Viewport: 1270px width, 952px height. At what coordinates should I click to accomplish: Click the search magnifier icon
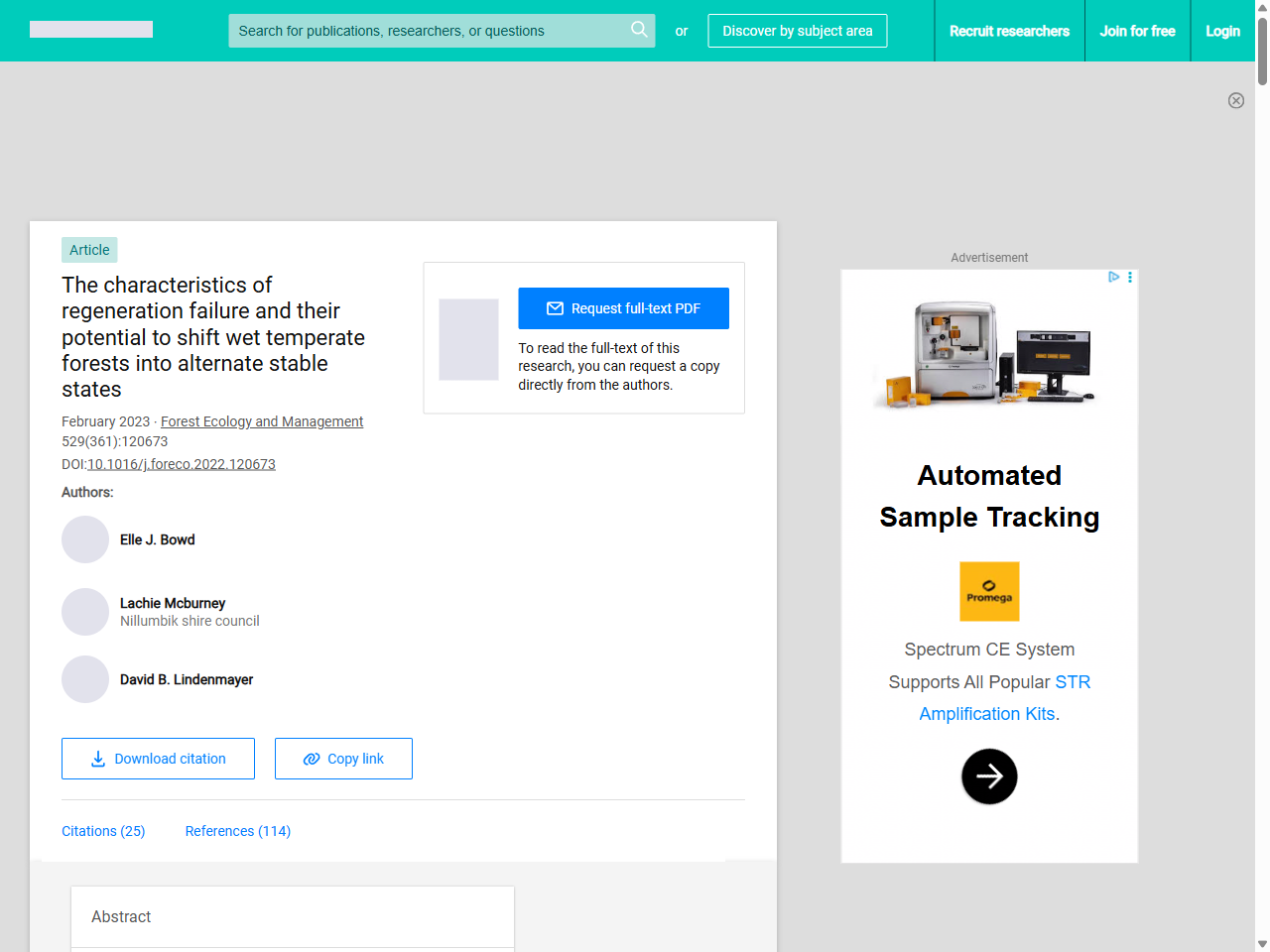(x=639, y=30)
